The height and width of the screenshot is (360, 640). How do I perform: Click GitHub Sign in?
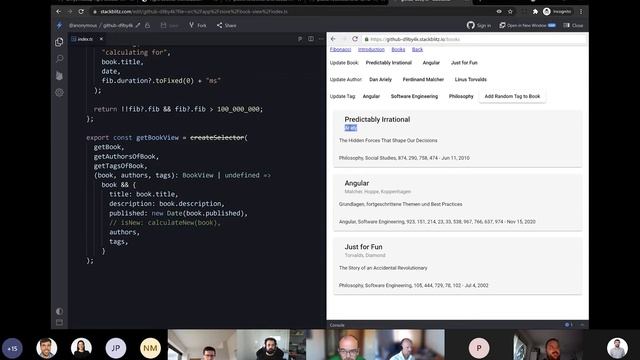[479, 25]
